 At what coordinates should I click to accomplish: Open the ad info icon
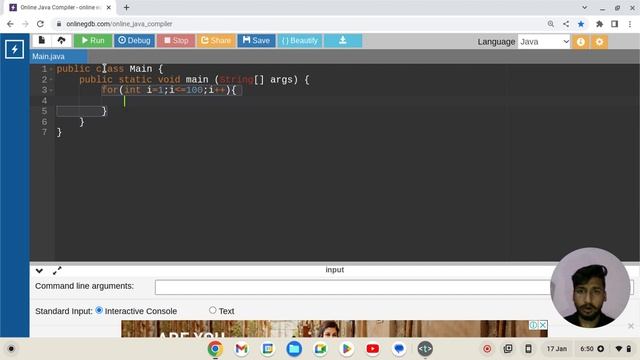(533, 325)
